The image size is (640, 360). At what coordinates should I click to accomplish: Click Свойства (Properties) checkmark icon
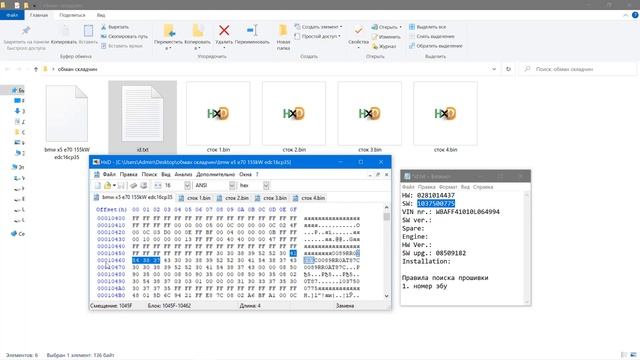358,31
